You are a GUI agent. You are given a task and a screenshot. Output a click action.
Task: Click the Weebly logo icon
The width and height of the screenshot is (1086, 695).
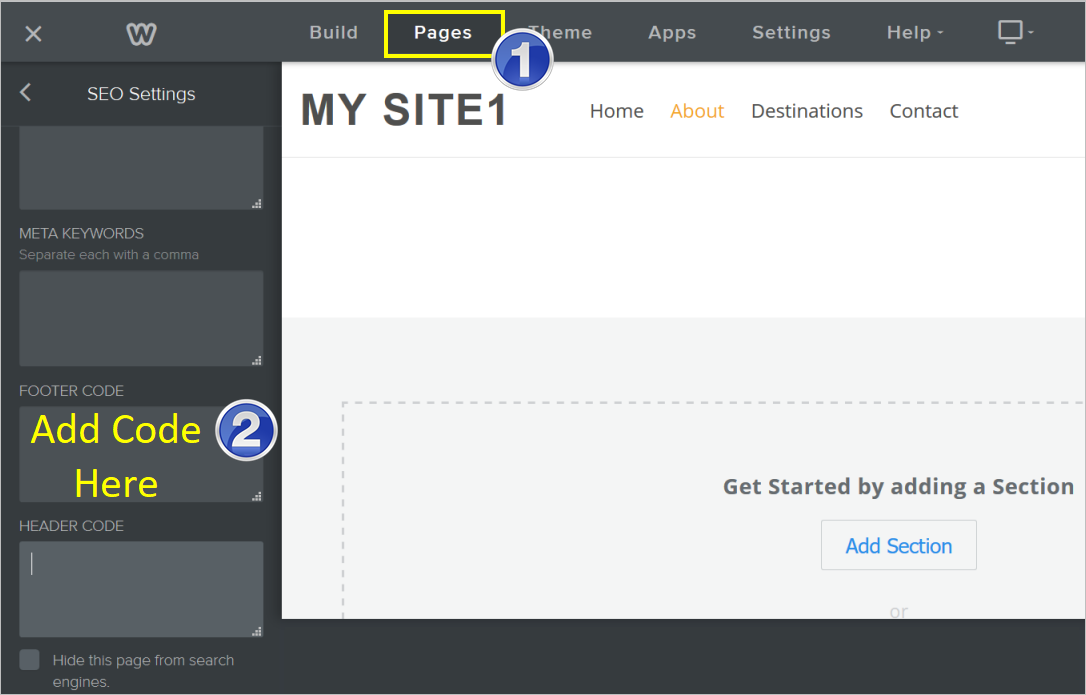point(141,34)
